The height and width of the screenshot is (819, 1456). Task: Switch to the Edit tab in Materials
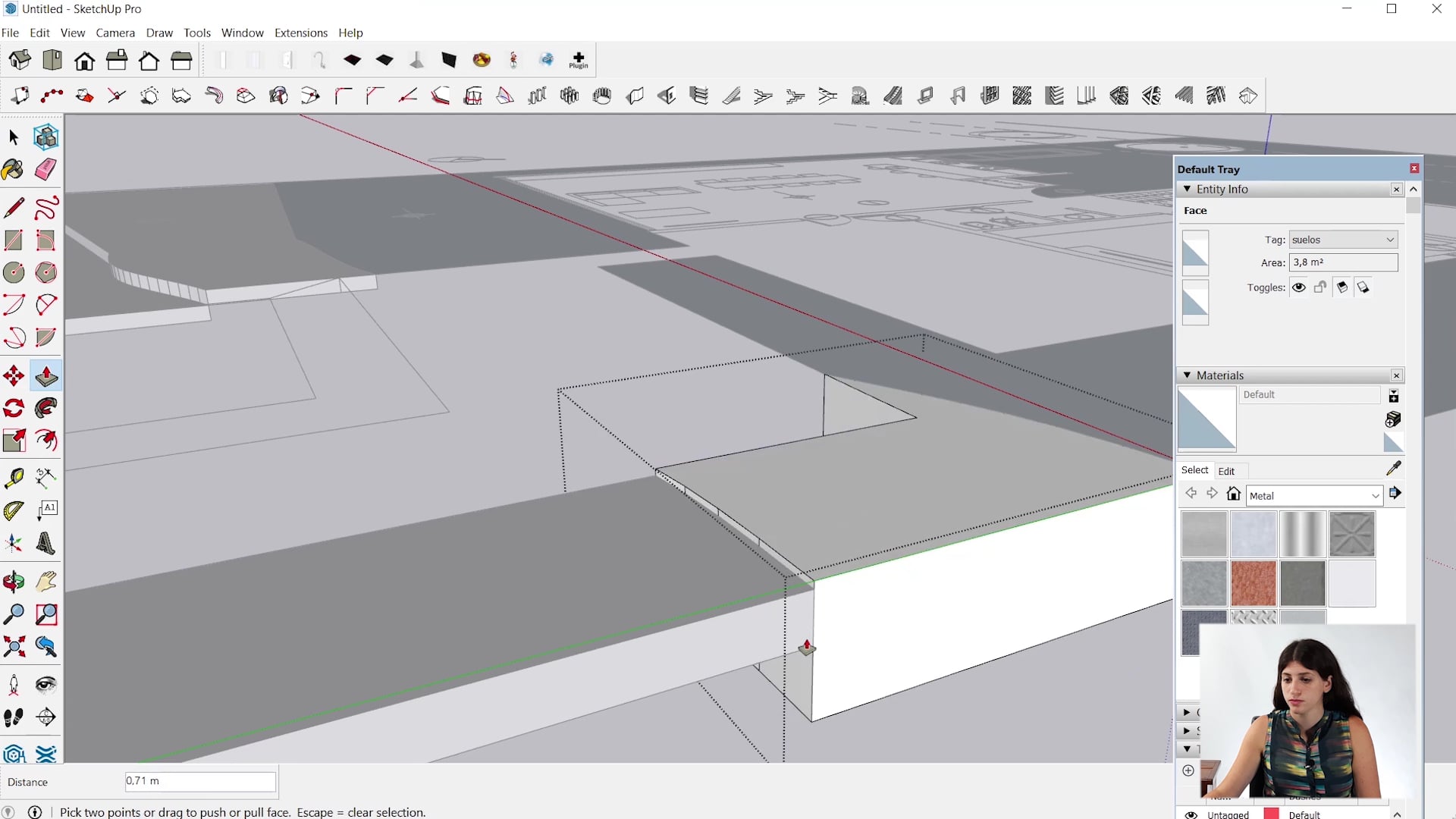[1227, 470]
